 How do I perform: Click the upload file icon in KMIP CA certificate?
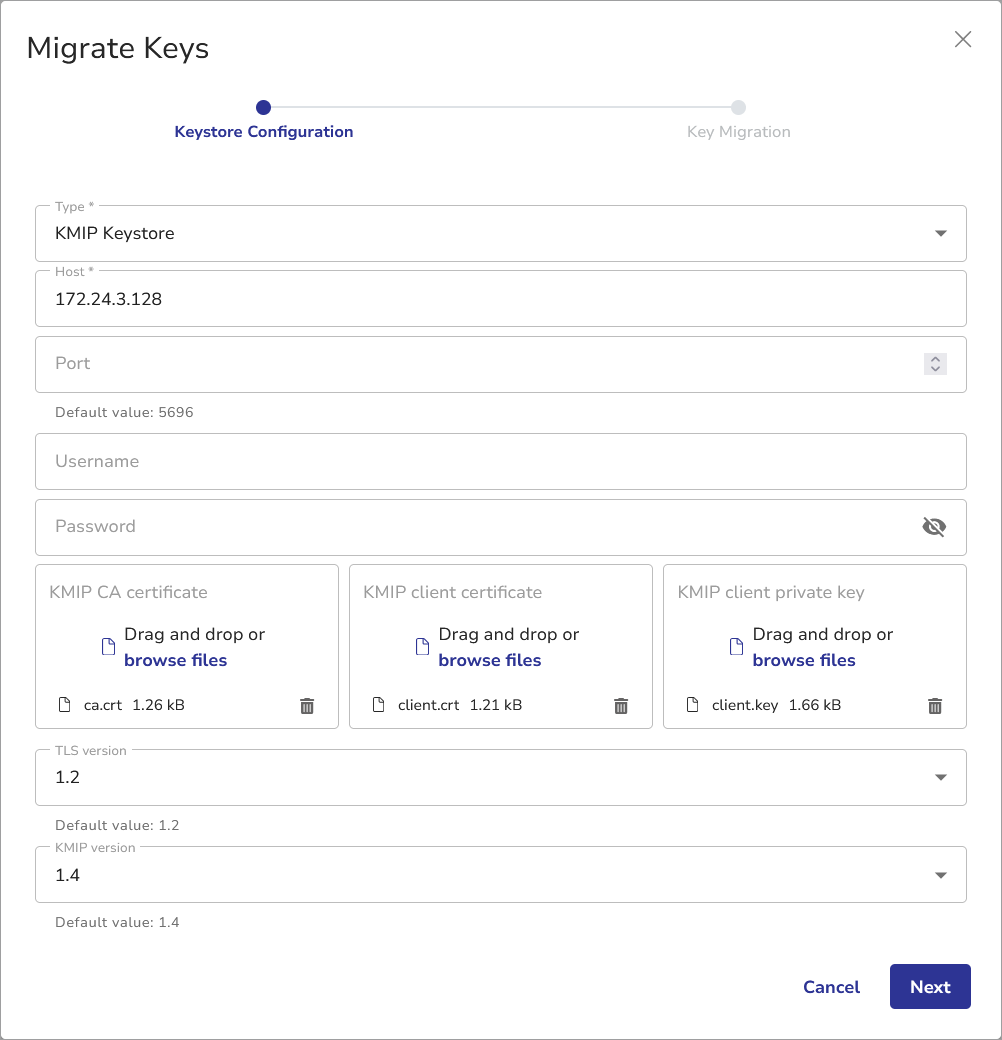[109, 647]
